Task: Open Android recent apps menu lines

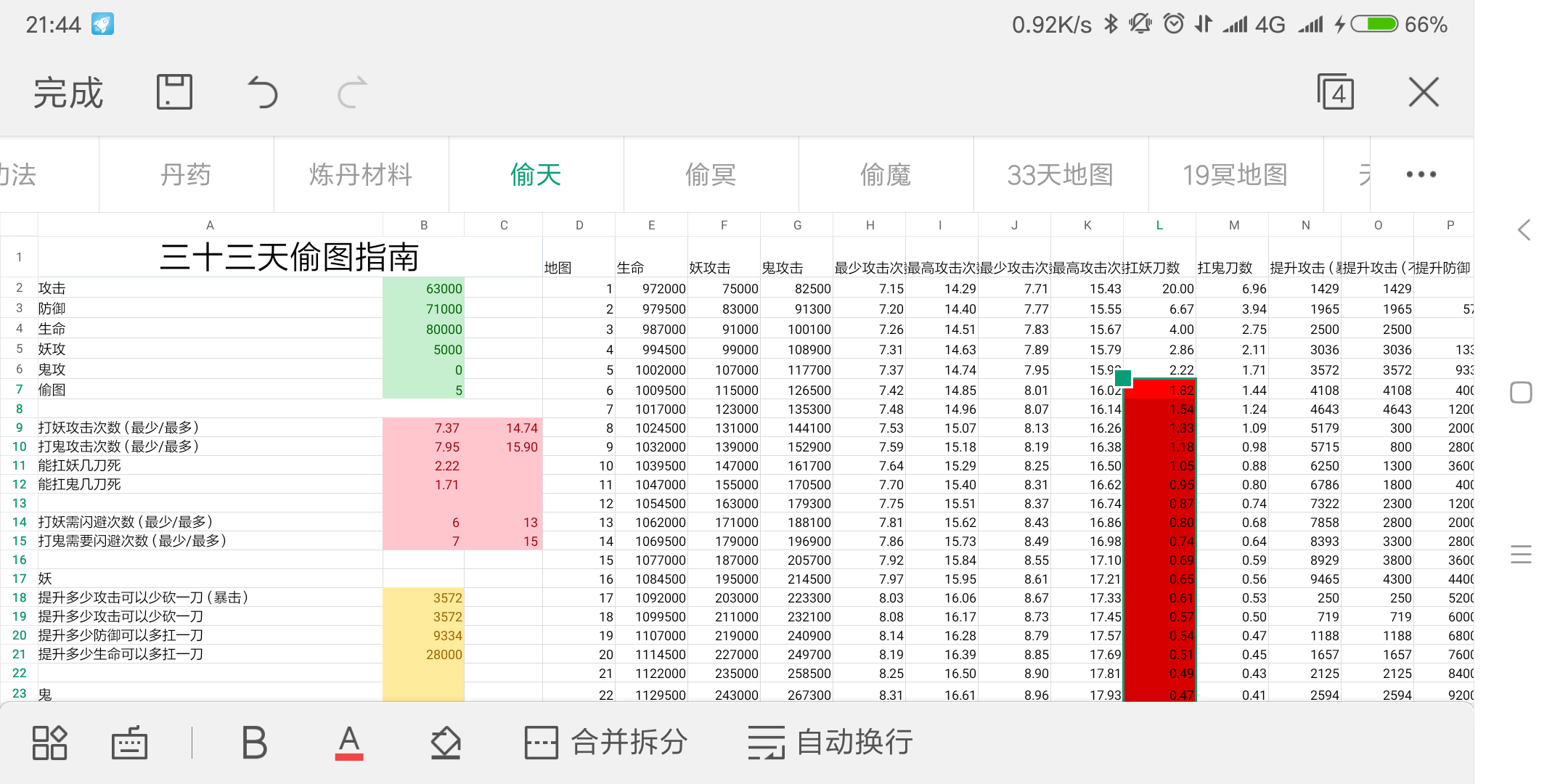Action: click(x=1521, y=555)
